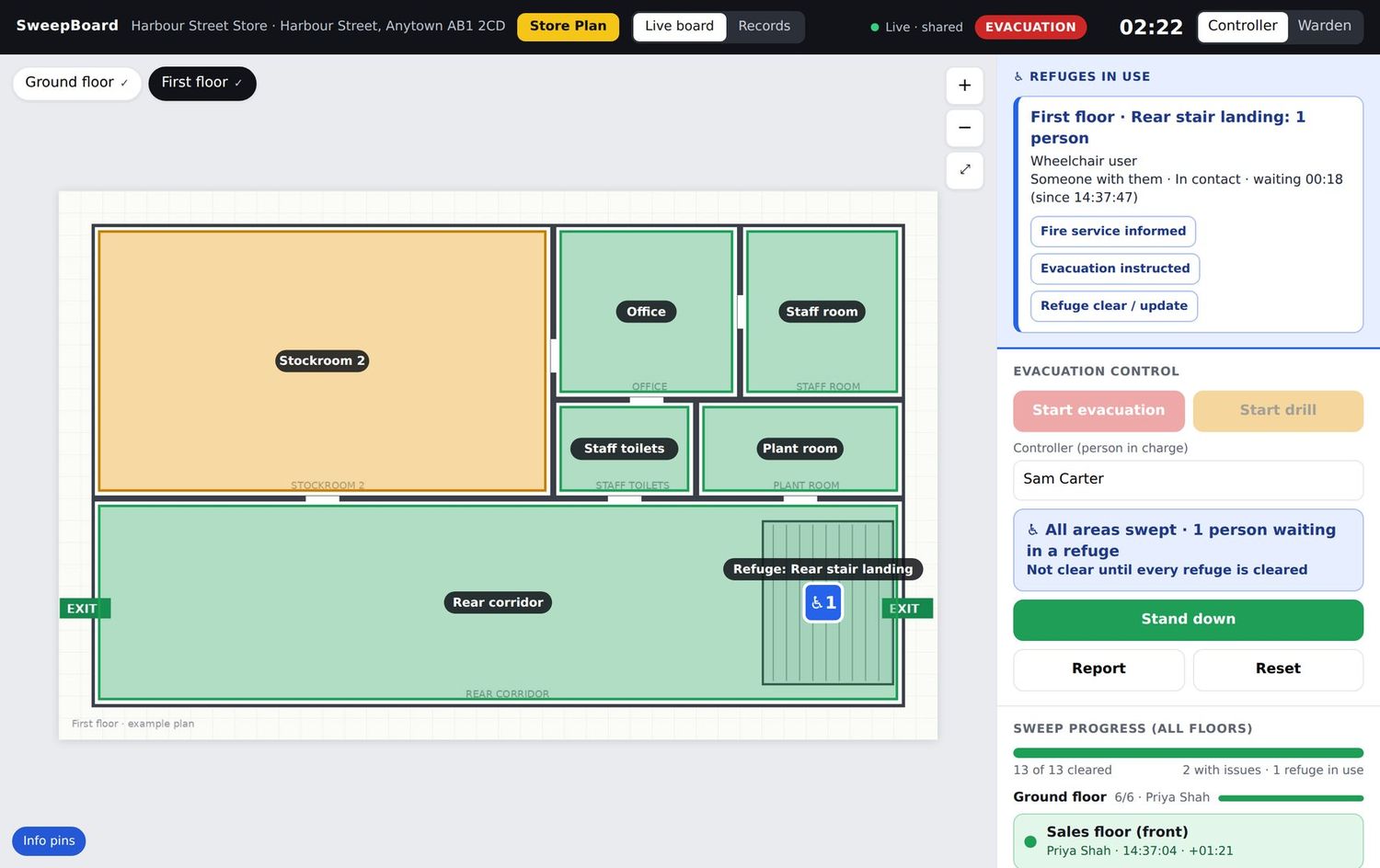Click the 'First floor · Rear stair landing: 1 person' heading

1167,128
